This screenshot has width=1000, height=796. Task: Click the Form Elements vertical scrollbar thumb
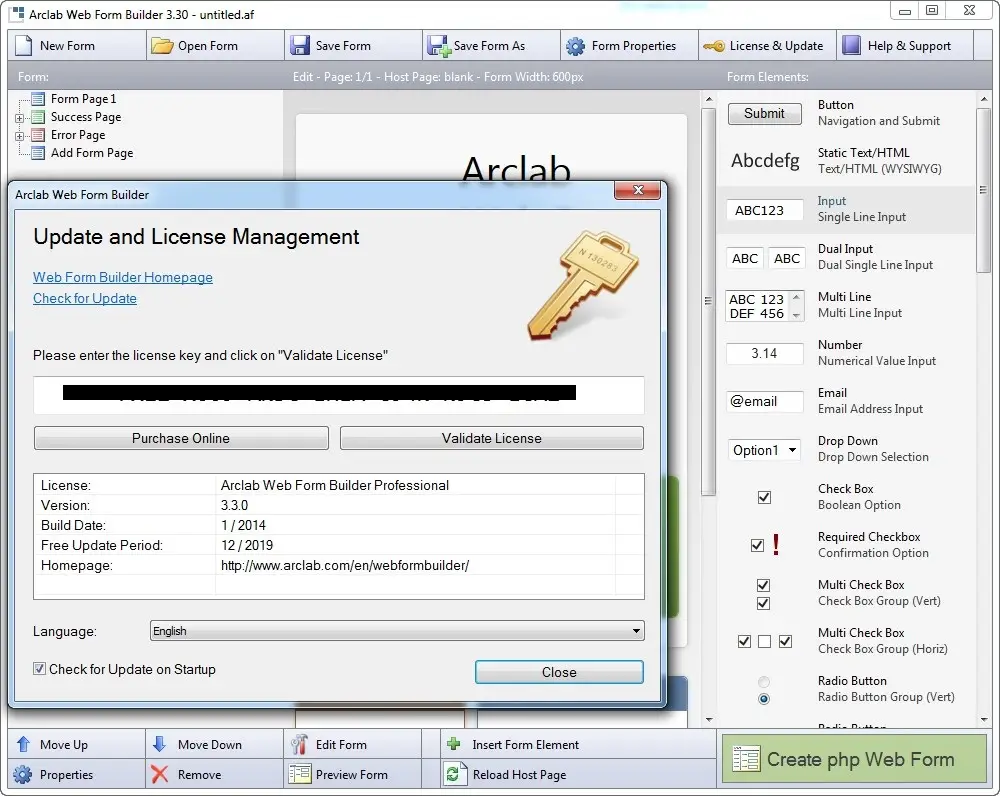click(983, 190)
